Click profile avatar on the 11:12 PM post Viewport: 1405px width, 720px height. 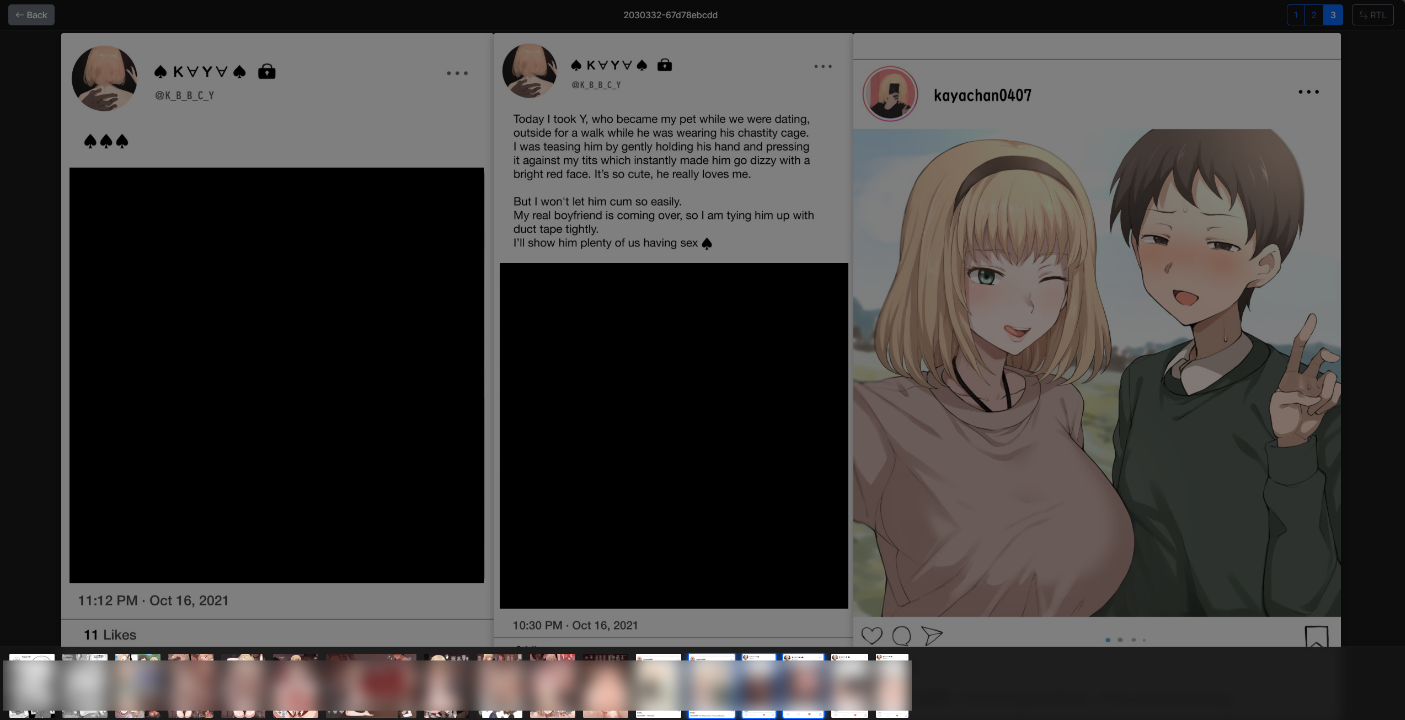coord(104,78)
